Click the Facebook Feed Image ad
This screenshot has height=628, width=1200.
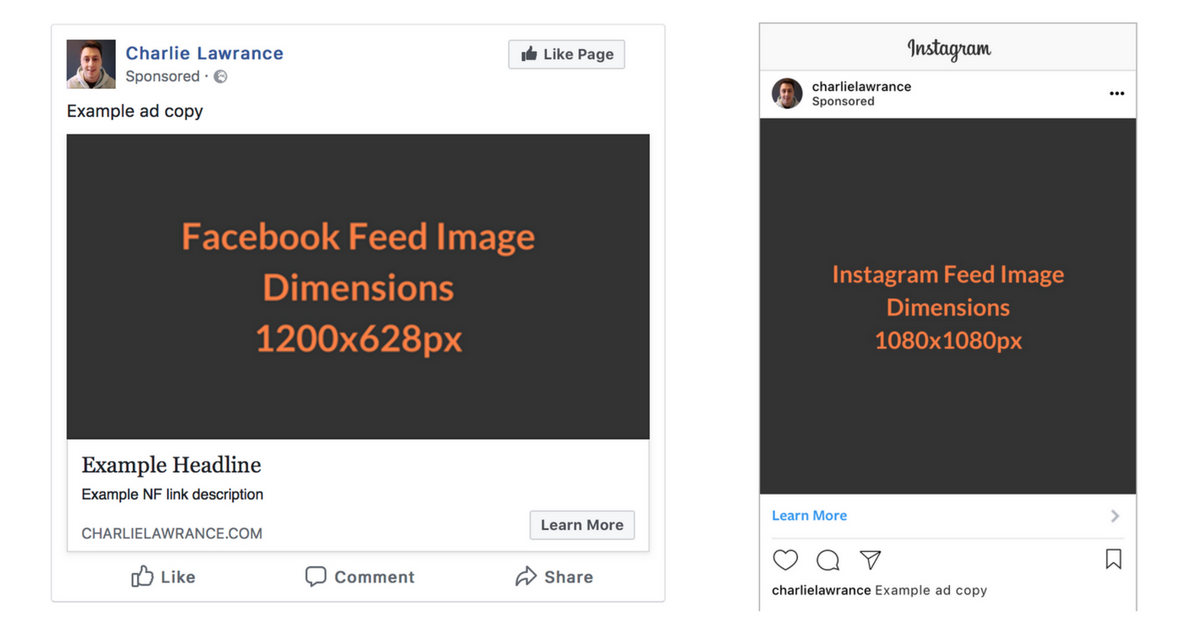358,287
